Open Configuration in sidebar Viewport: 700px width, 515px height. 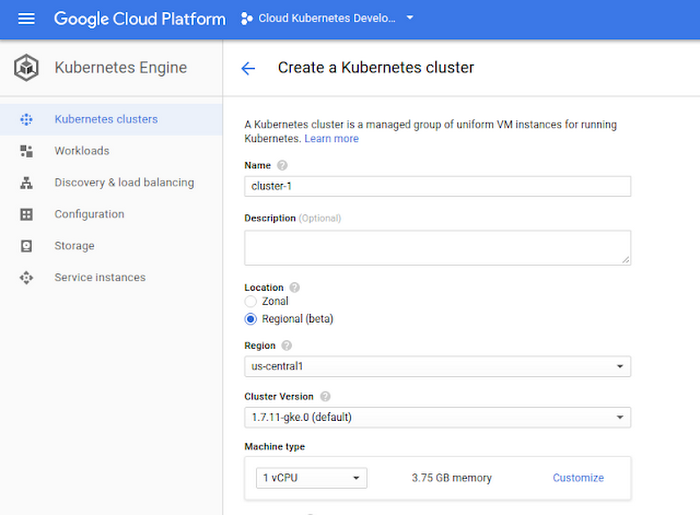click(x=89, y=214)
